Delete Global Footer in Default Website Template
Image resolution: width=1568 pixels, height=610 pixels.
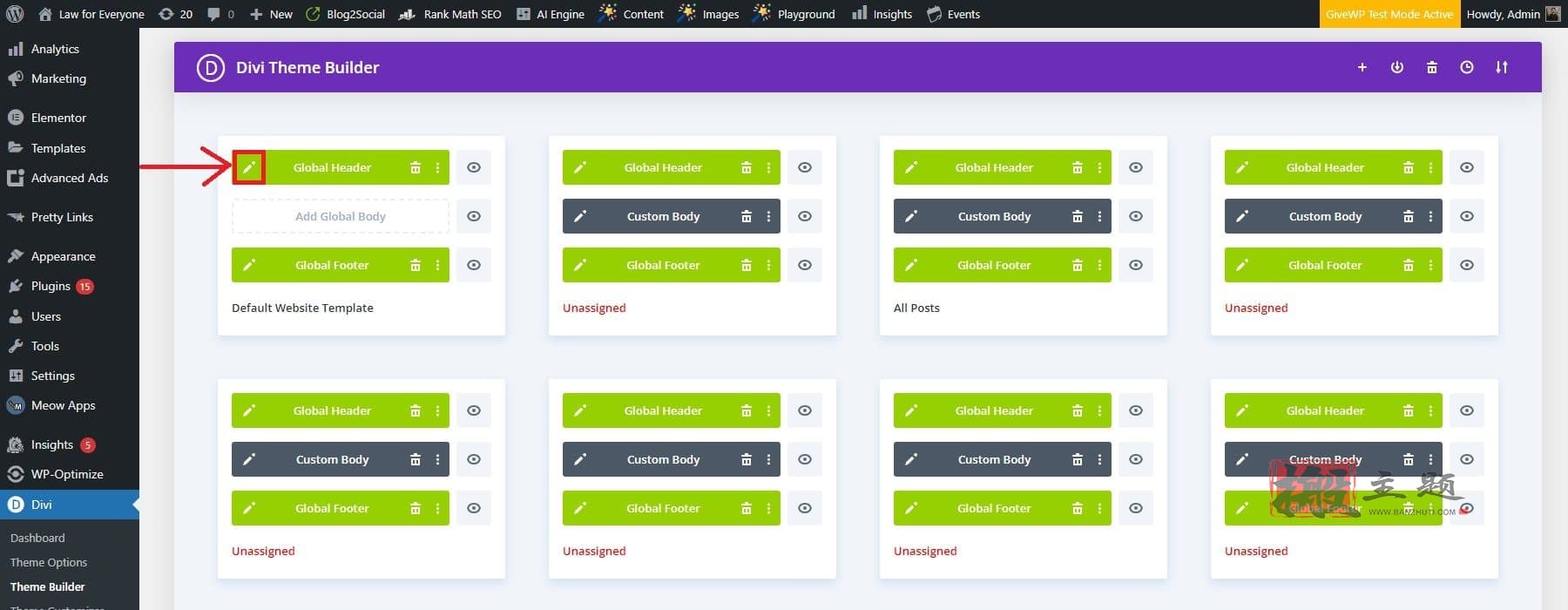pyautogui.click(x=416, y=265)
